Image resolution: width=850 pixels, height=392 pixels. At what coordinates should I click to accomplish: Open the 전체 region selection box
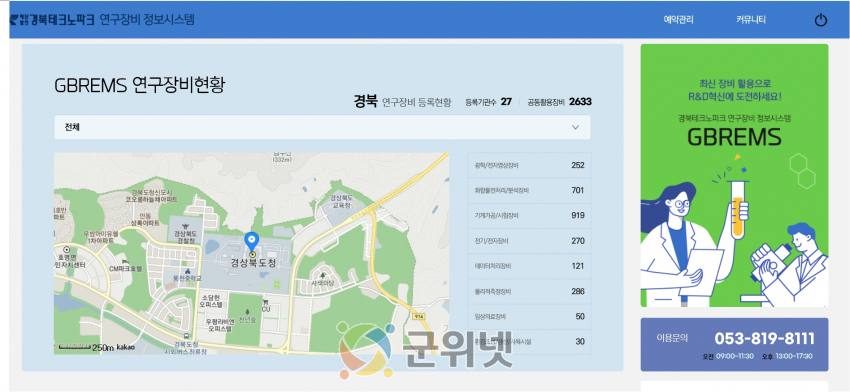point(322,127)
